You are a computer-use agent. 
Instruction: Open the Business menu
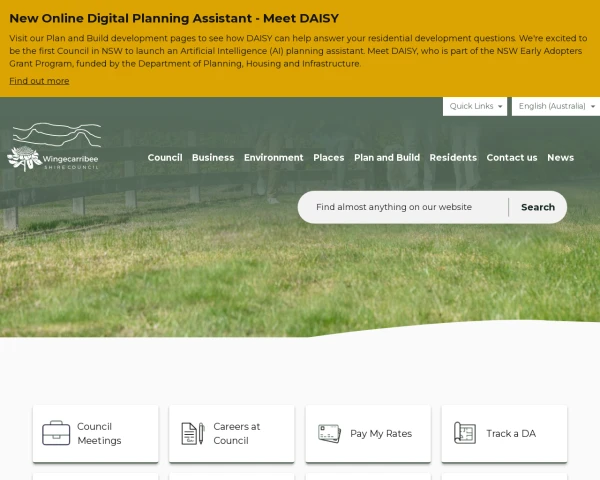point(213,158)
